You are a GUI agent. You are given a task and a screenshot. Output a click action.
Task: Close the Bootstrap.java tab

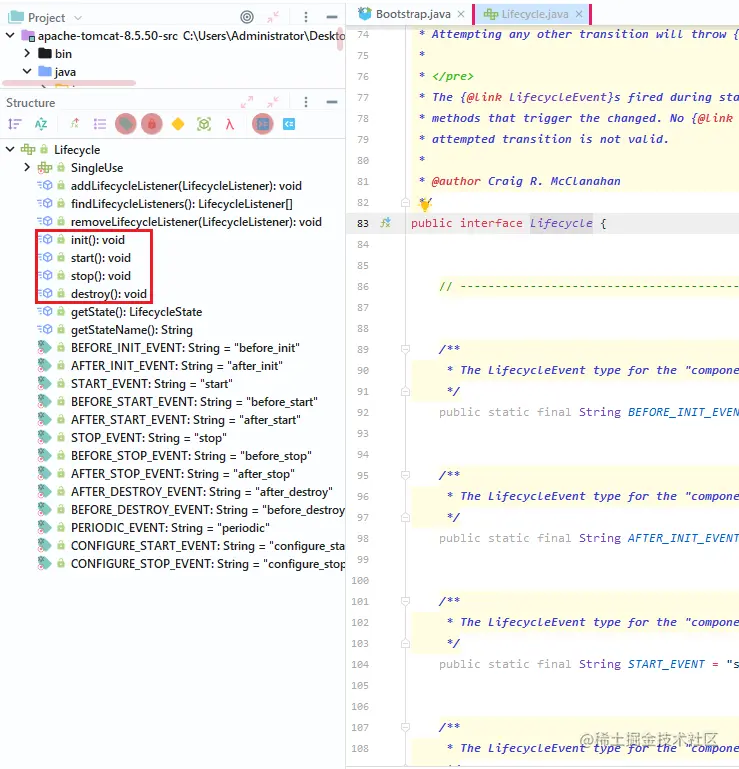(x=461, y=14)
